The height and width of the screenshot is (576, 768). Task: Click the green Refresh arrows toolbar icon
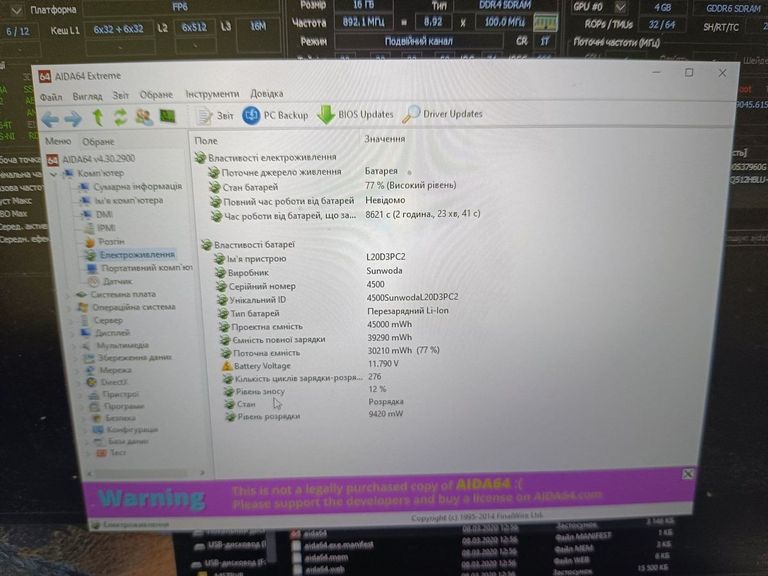pyautogui.click(x=120, y=117)
